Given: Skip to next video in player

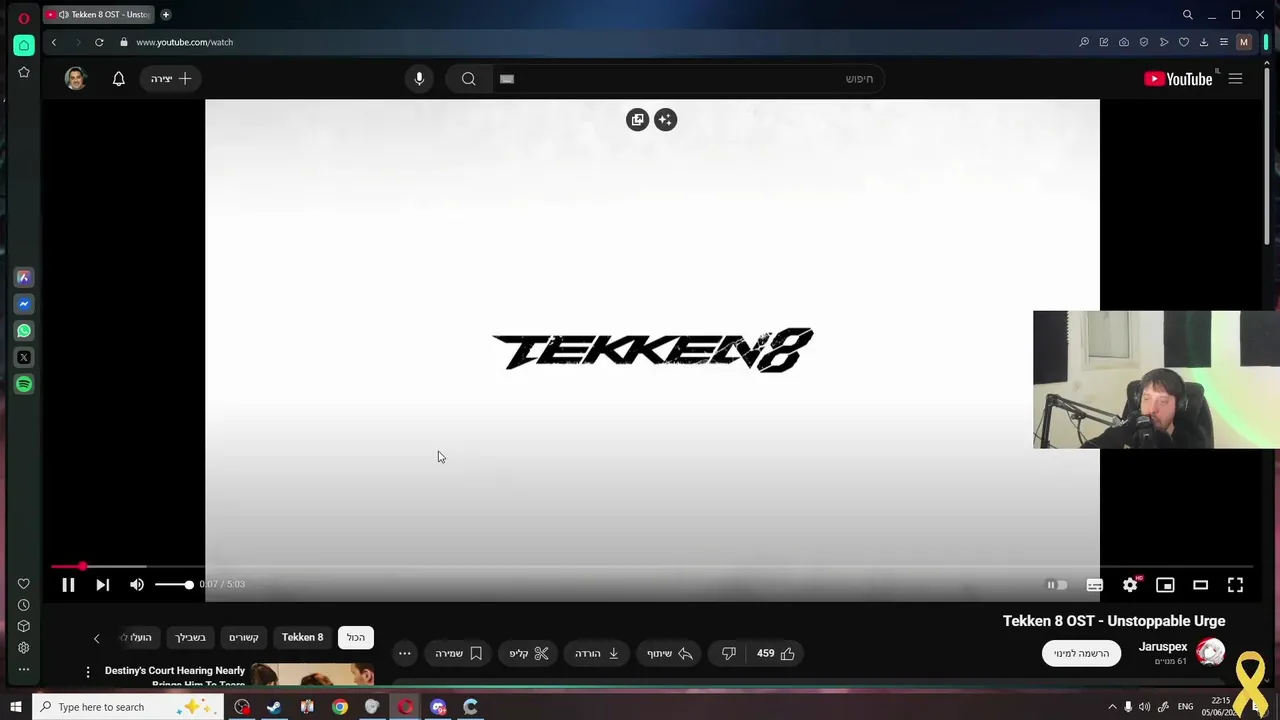Looking at the screenshot, I should click(102, 585).
